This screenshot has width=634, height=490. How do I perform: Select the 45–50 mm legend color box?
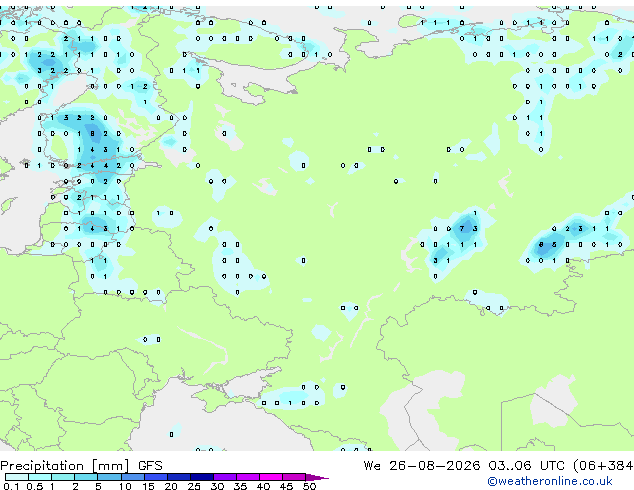294,477
